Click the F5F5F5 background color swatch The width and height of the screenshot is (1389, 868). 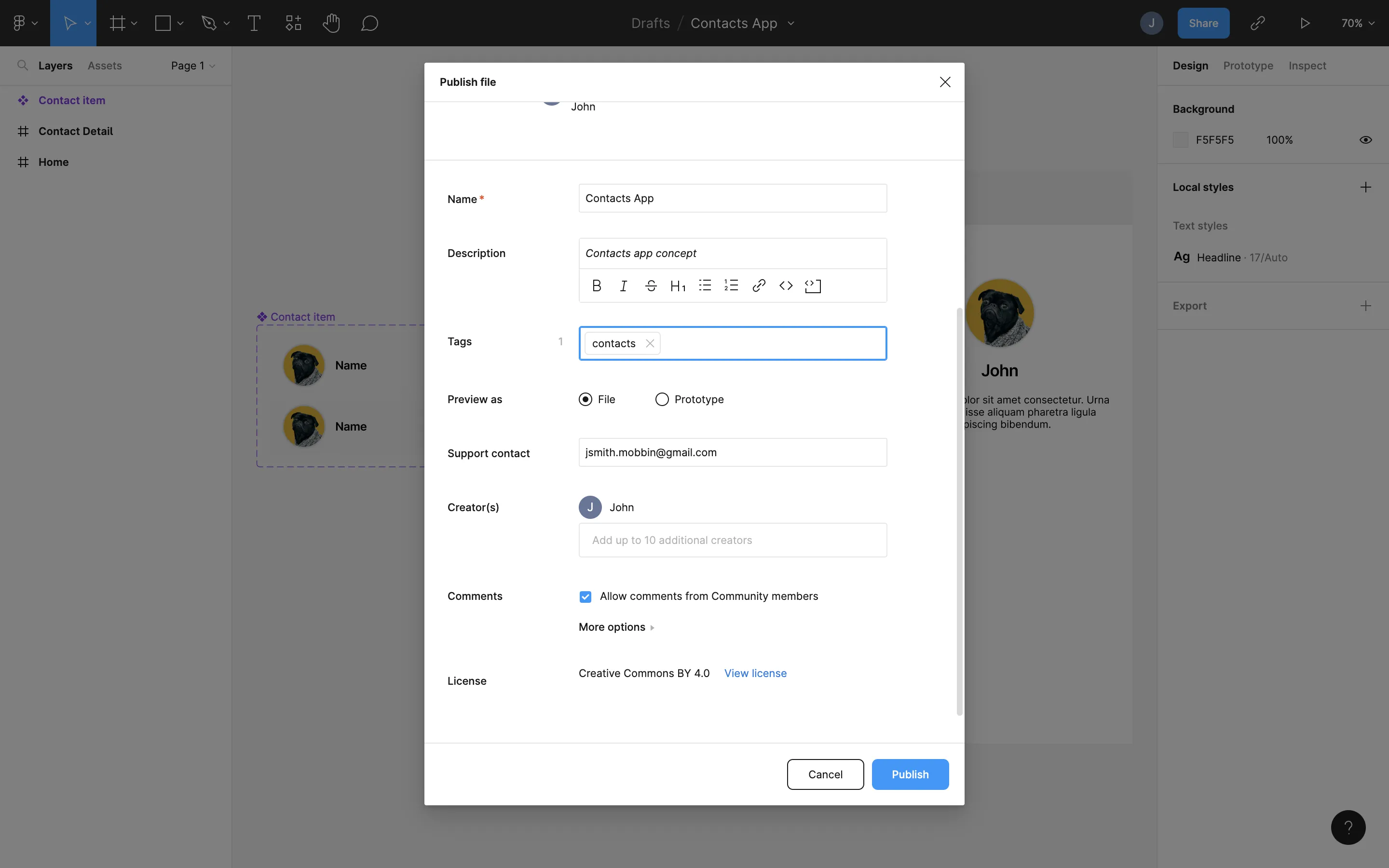tap(1181, 139)
